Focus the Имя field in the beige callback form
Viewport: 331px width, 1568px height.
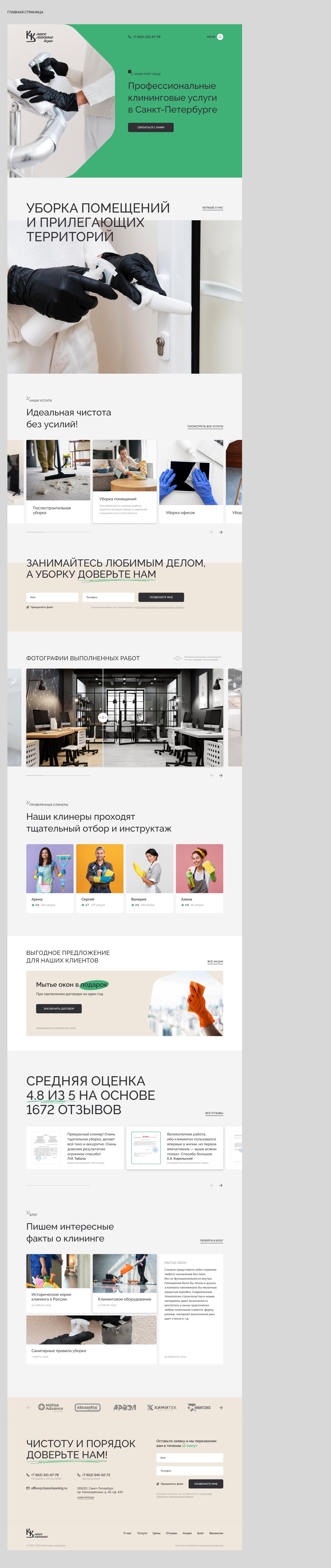point(52,597)
